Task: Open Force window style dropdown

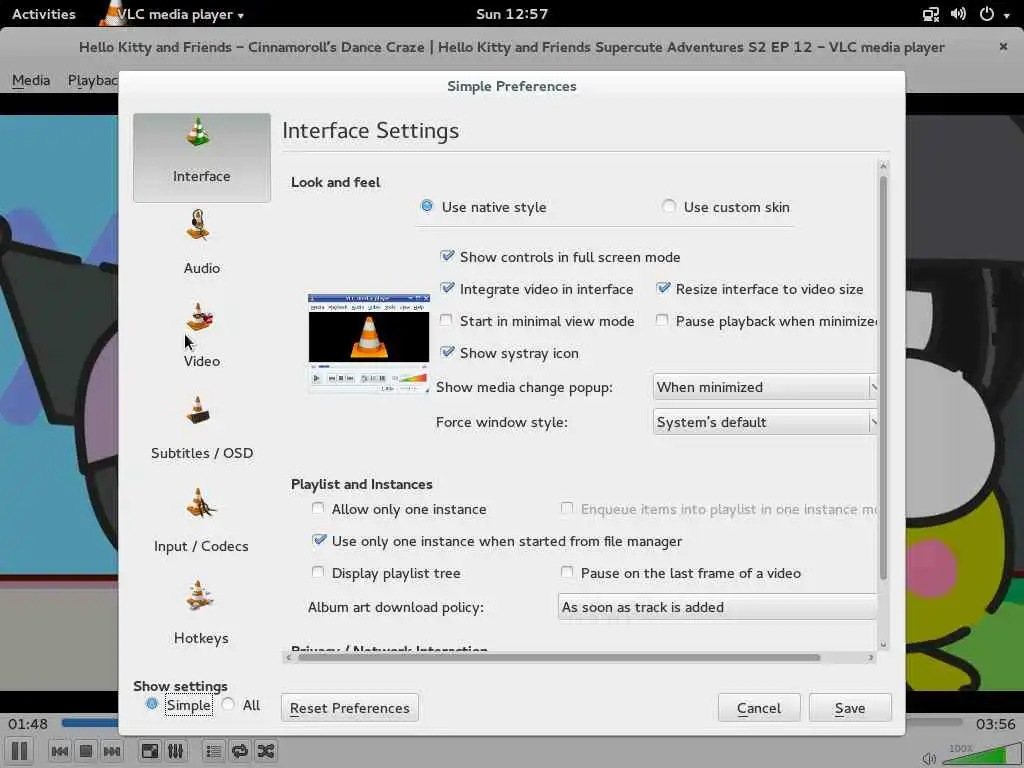Action: [765, 423]
